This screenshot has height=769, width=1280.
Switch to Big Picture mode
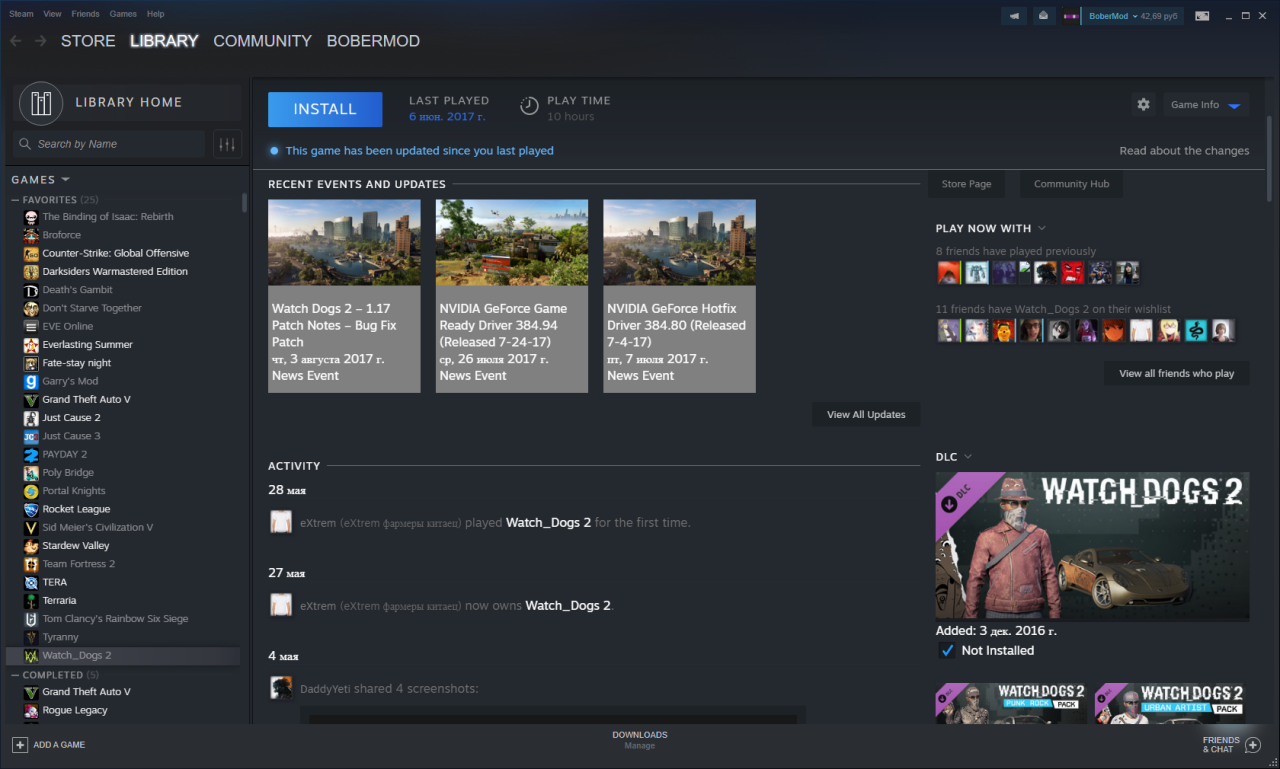[1202, 16]
